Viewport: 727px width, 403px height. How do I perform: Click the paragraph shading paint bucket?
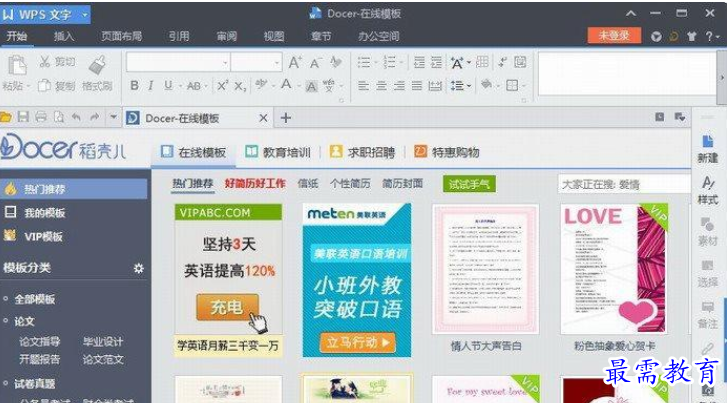point(486,85)
